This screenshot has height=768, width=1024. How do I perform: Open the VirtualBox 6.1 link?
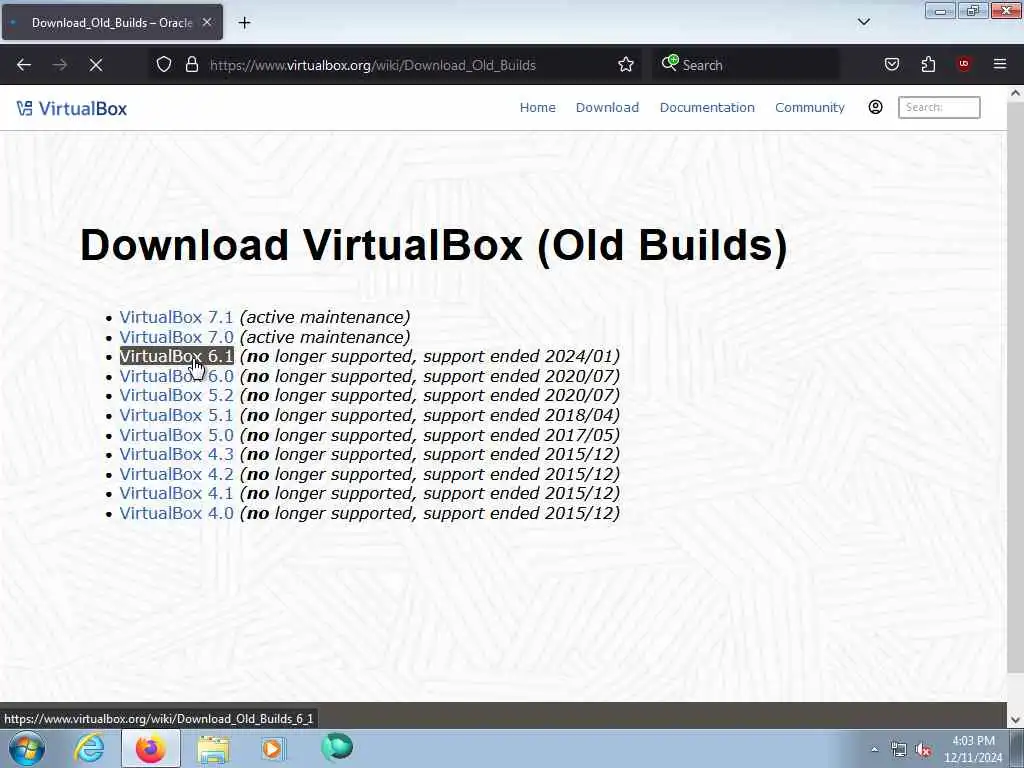176,357
